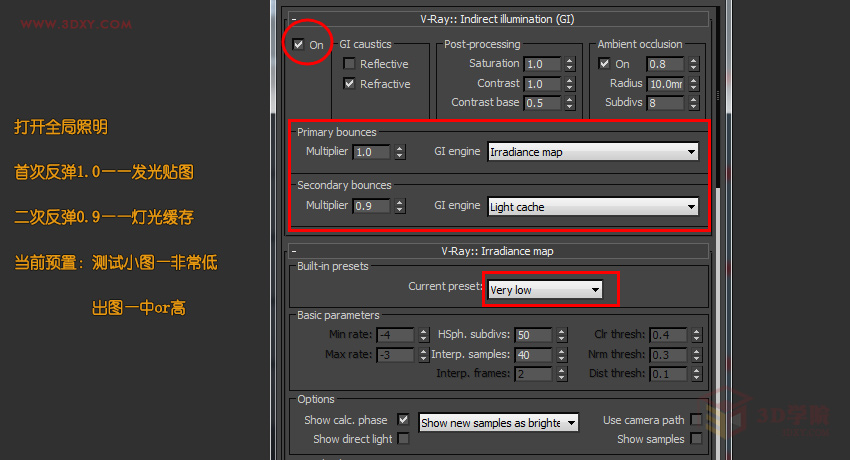This screenshot has width=850, height=460.
Task: Open Primary bounces GI engine dropdown
Action: point(593,152)
